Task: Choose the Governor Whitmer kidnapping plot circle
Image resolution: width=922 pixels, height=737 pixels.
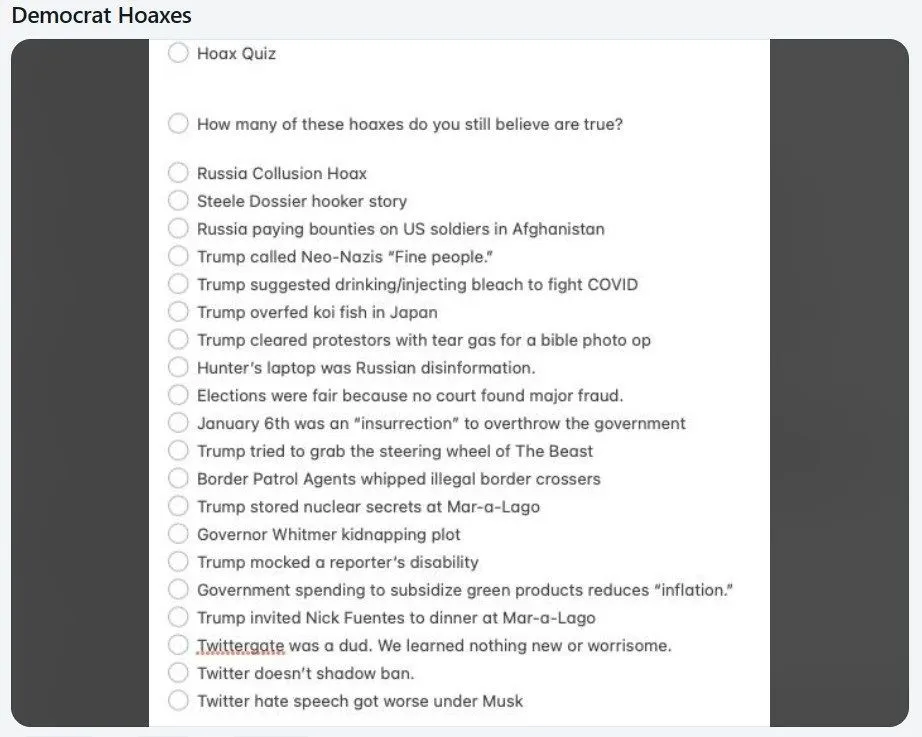Action: click(178, 534)
